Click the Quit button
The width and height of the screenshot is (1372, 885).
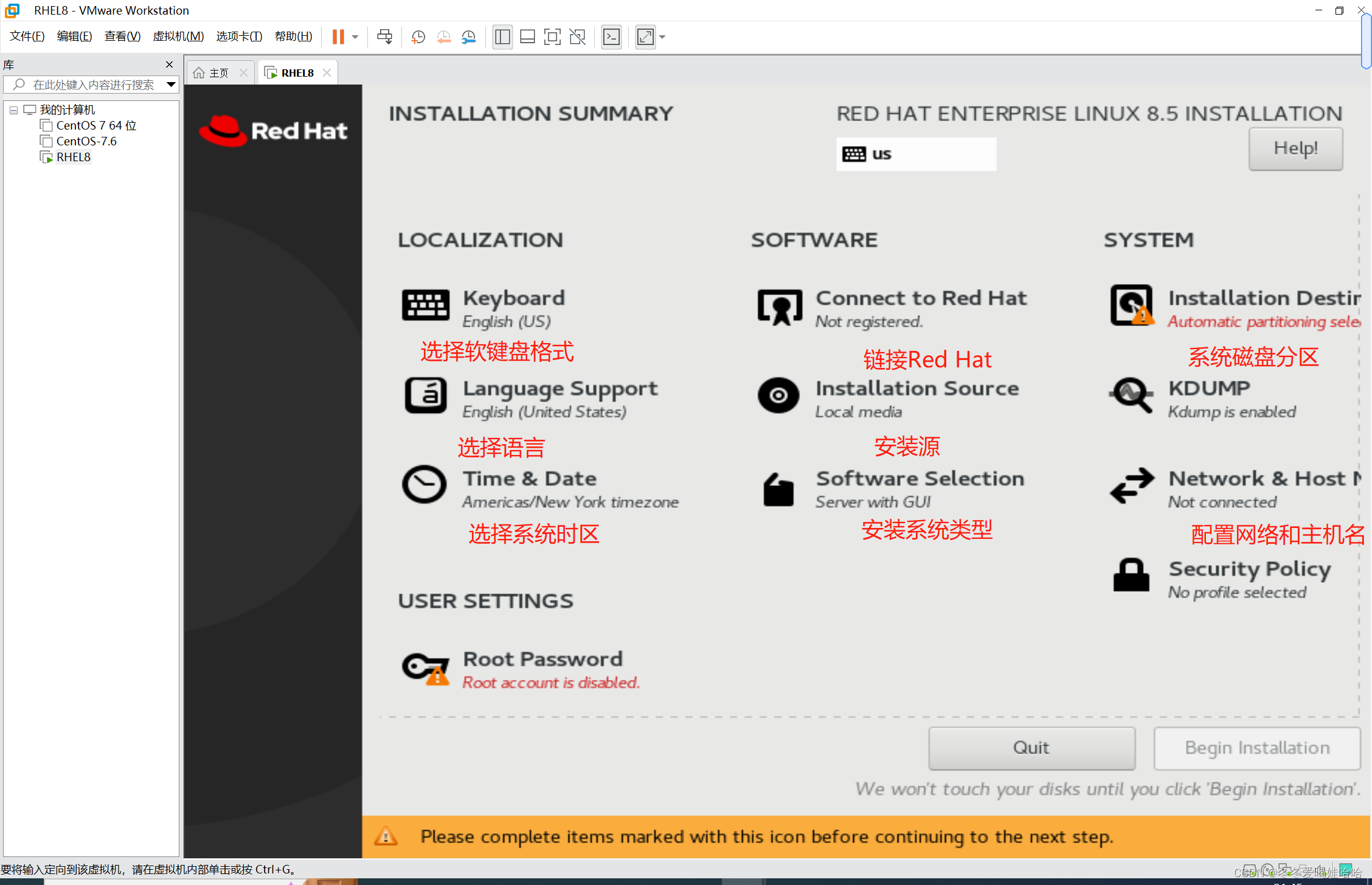pyautogui.click(x=1031, y=748)
